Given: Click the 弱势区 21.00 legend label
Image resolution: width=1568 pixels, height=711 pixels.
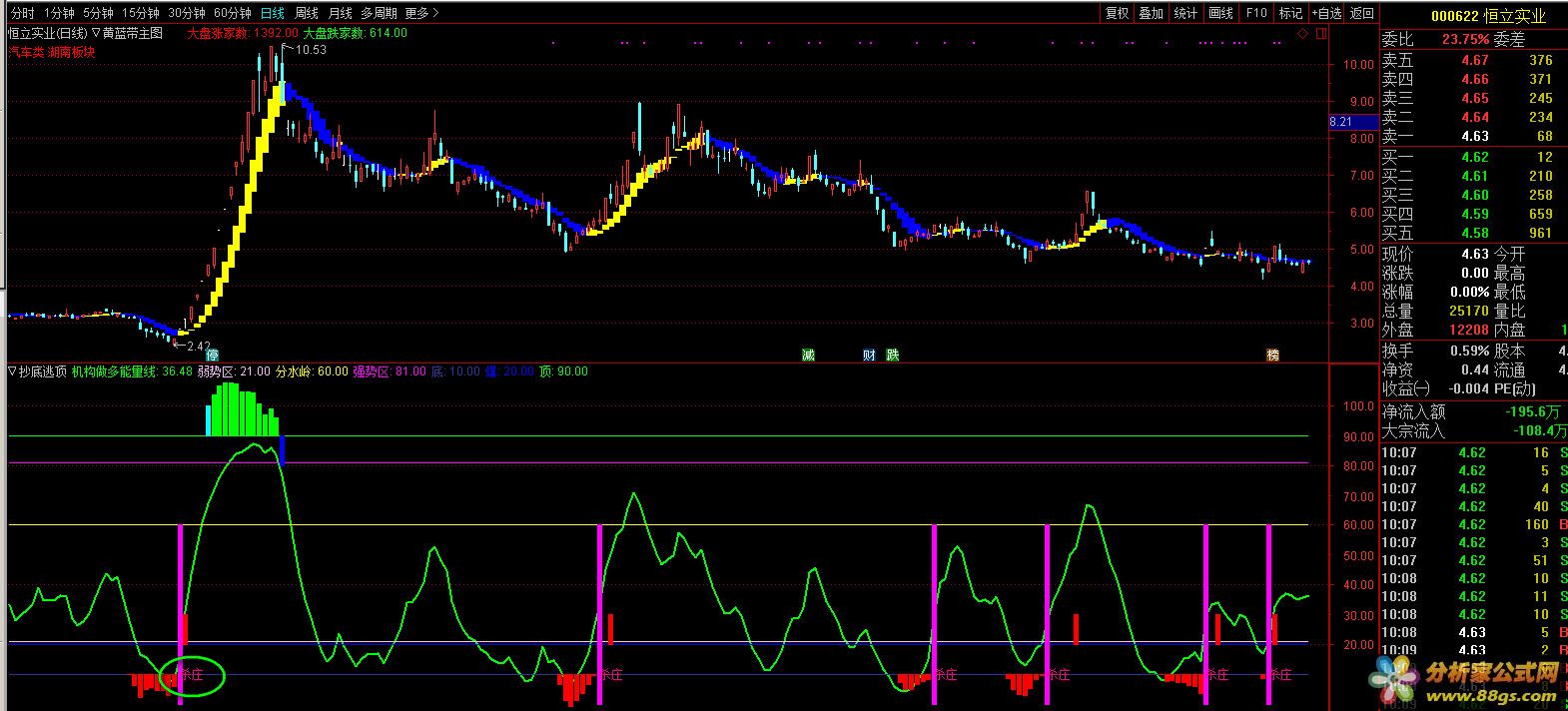Looking at the screenshot, I should point(234,371).
